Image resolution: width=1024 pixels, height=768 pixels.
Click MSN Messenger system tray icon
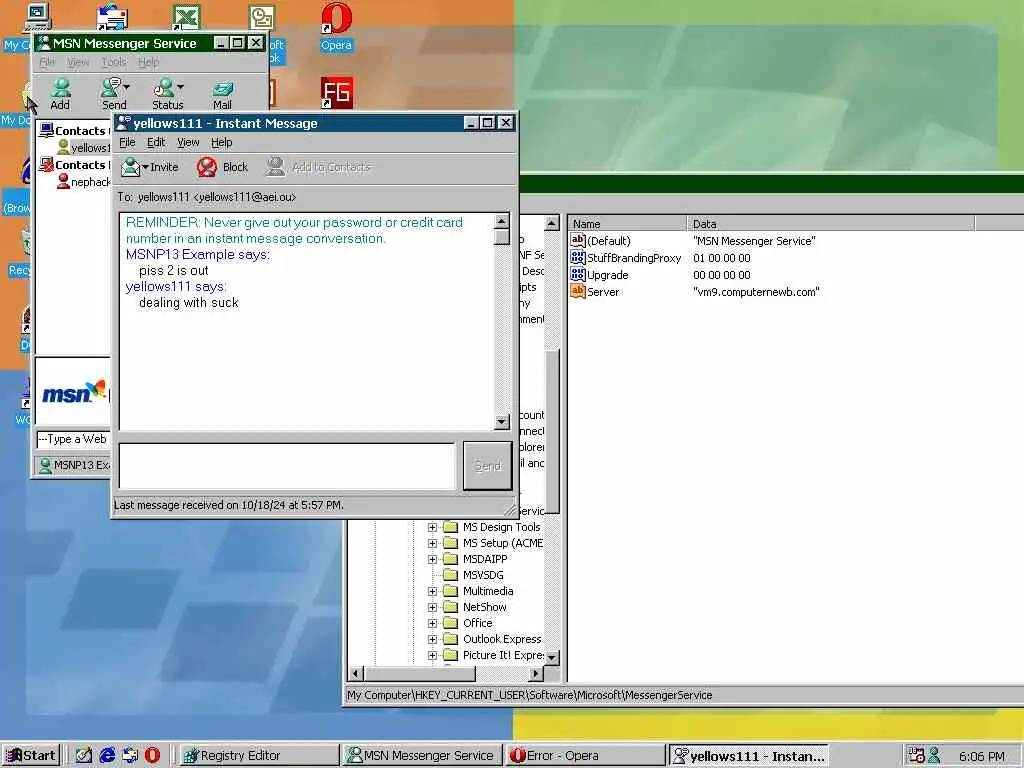pyautogui.click(x=934, y=756)
